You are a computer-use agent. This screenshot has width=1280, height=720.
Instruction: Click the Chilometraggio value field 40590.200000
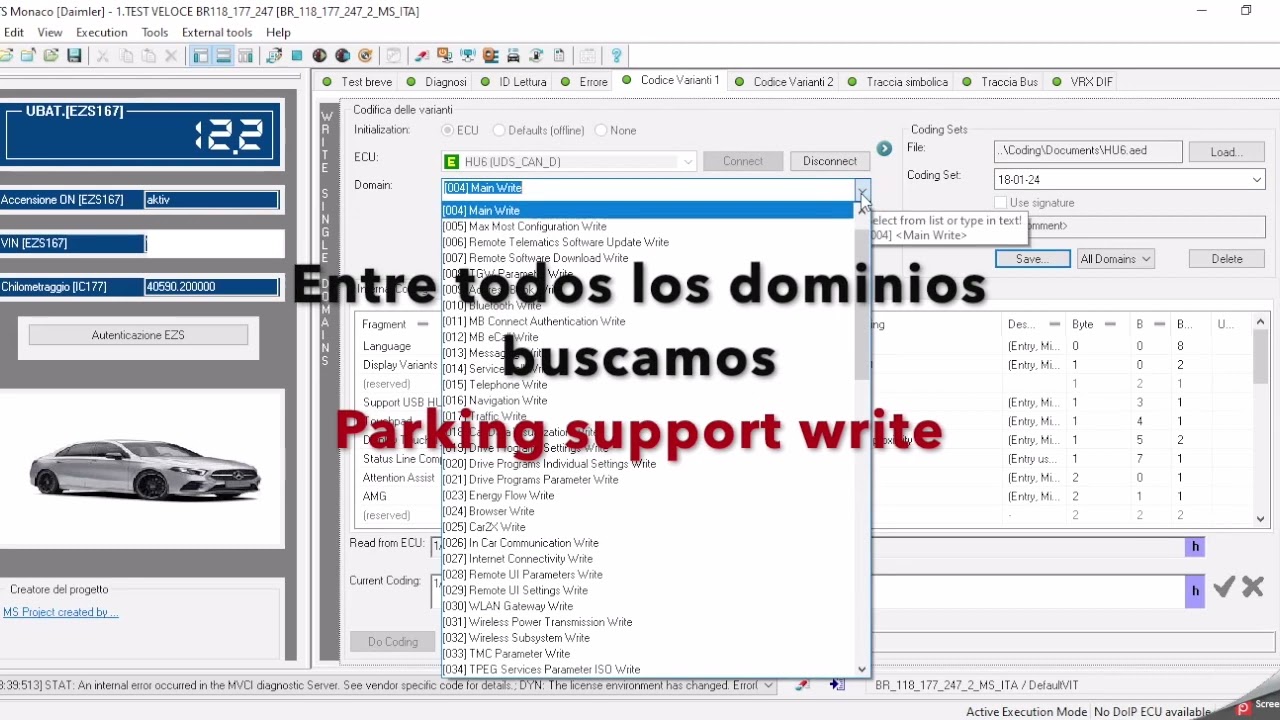pos(211,287)
